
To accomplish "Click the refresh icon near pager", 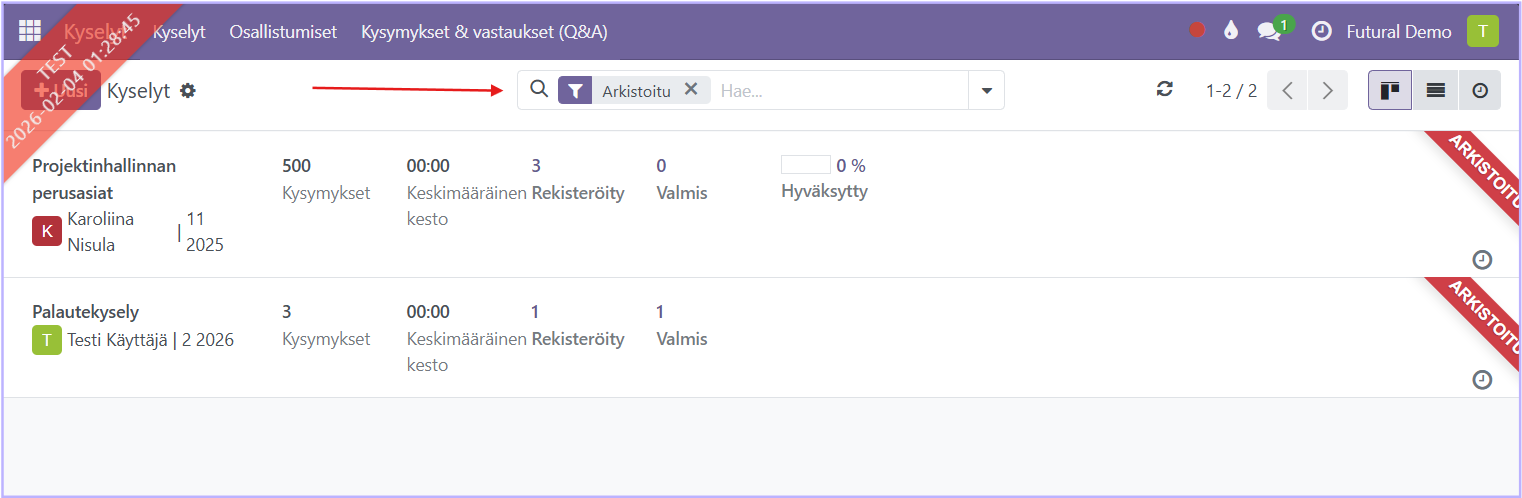I will pyautogui.click(x=1164, y=89).
